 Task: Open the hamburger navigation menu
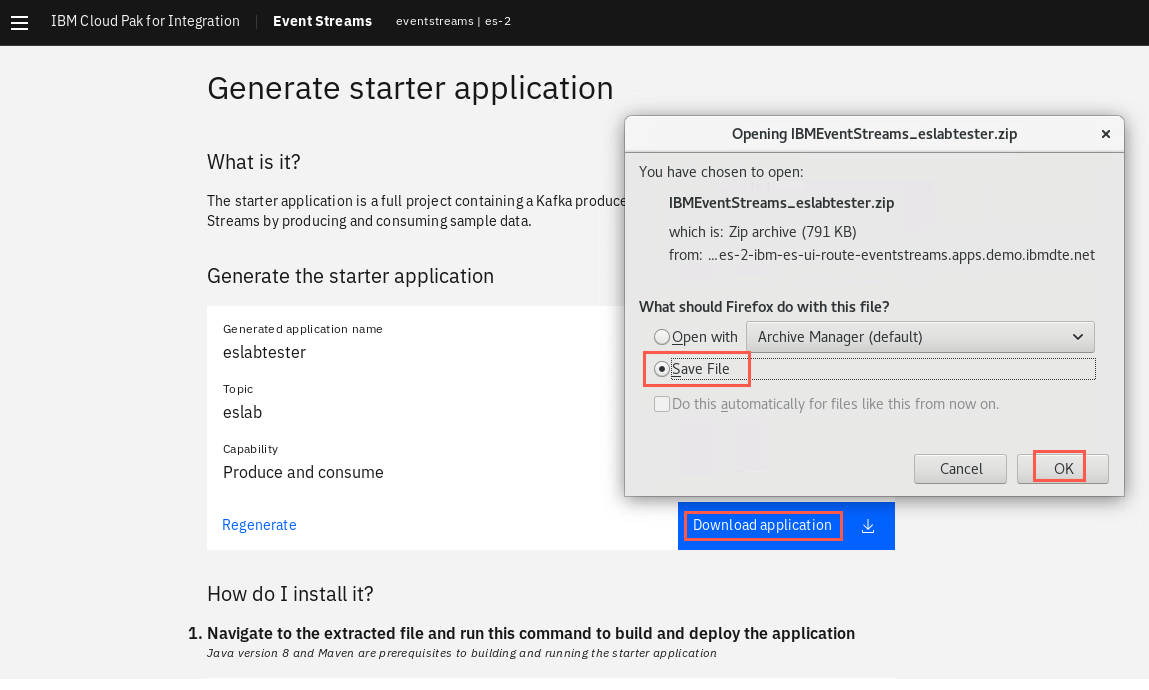(x=20, y=23)
